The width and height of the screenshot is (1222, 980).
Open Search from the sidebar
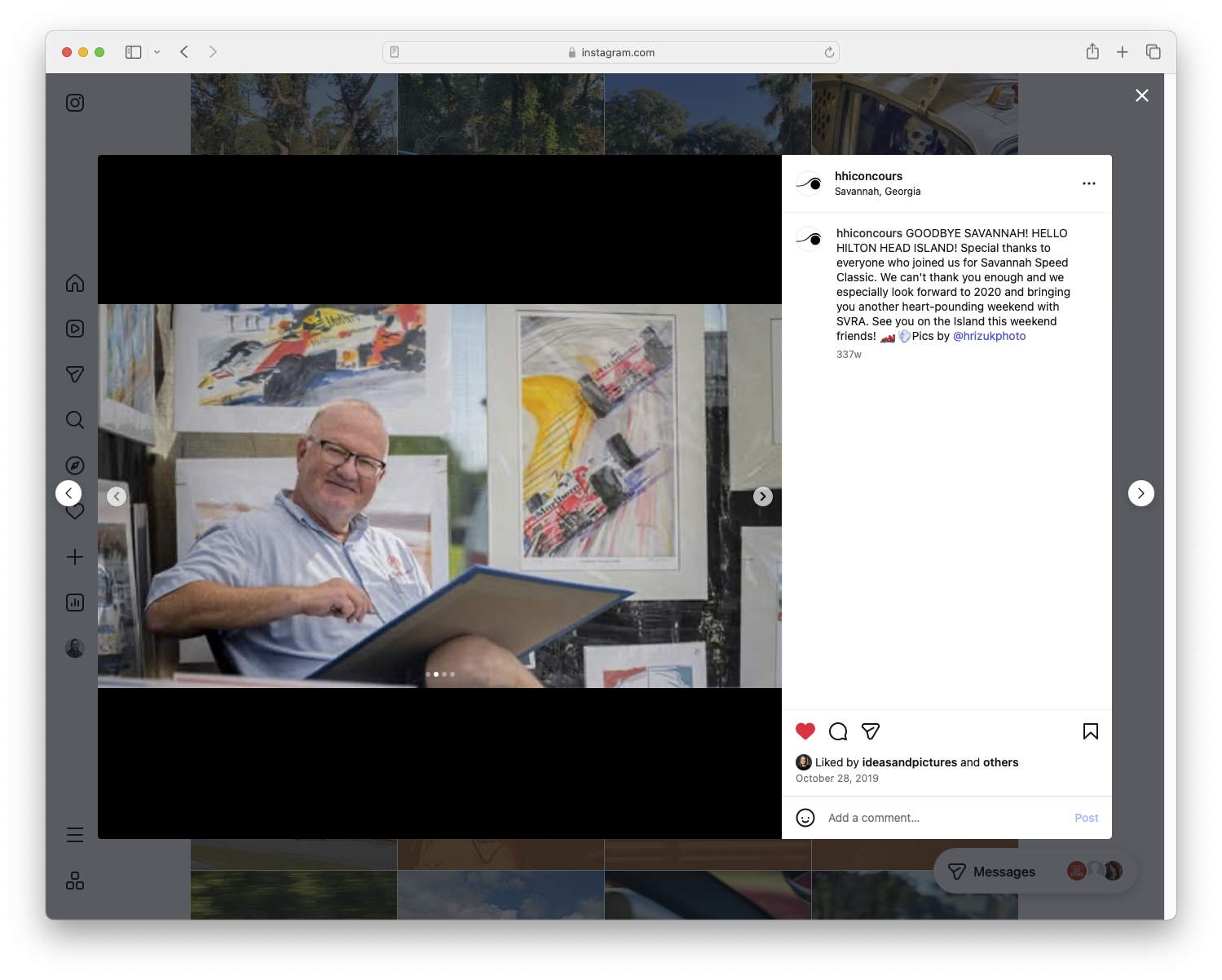click(74, 420)
